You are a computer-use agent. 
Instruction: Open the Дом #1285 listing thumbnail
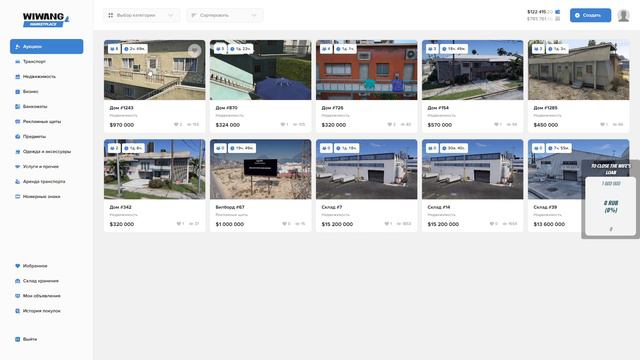578,70
